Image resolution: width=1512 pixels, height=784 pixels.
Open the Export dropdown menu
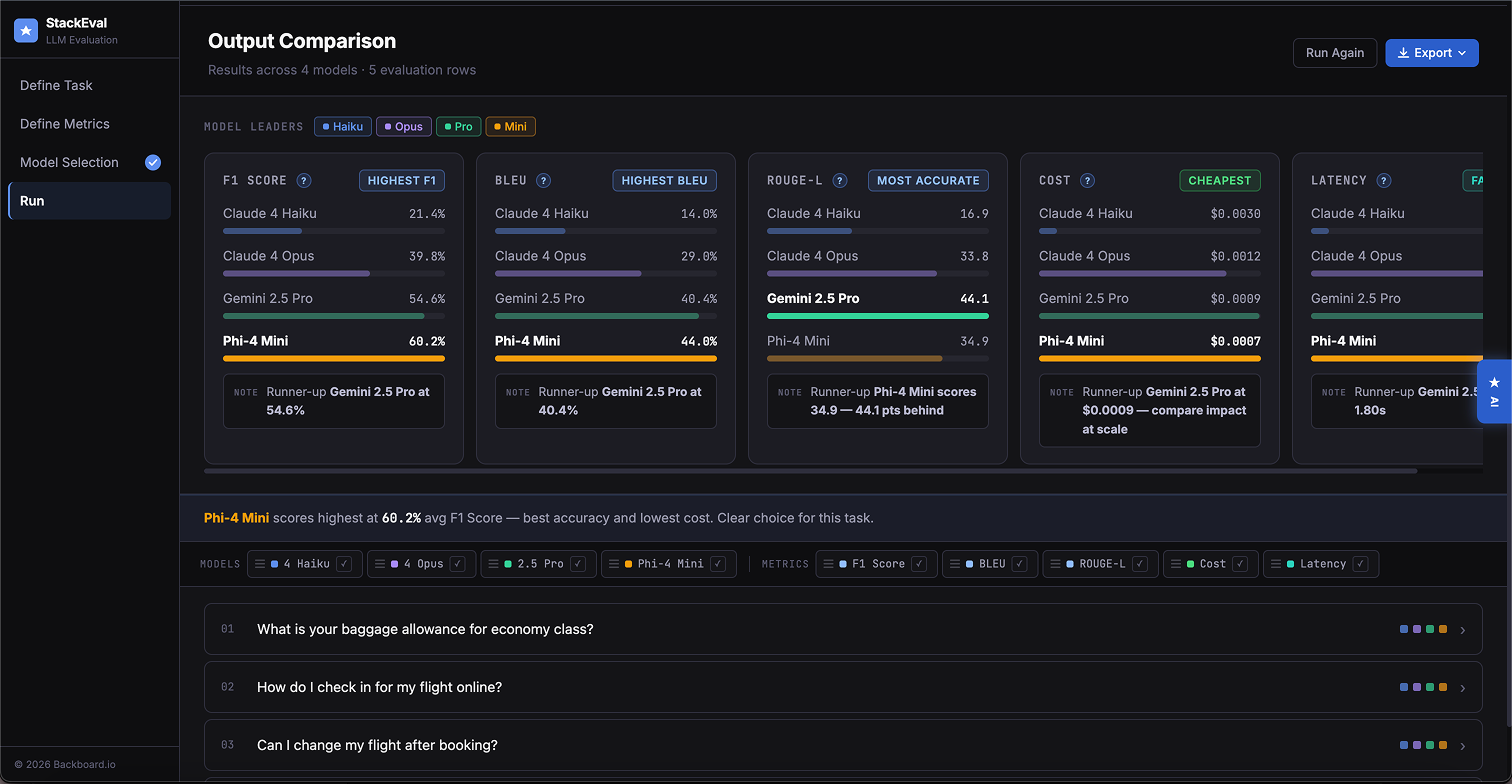[1431, 53]
